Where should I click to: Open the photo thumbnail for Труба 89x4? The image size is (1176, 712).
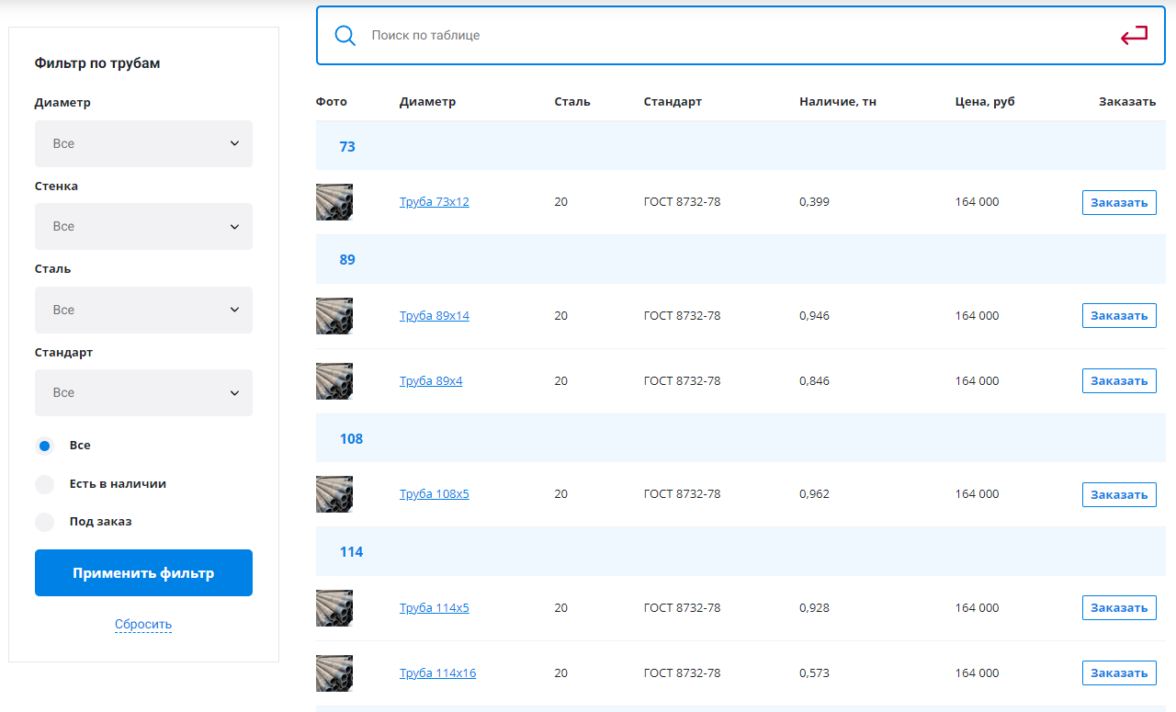pos(334,381)
